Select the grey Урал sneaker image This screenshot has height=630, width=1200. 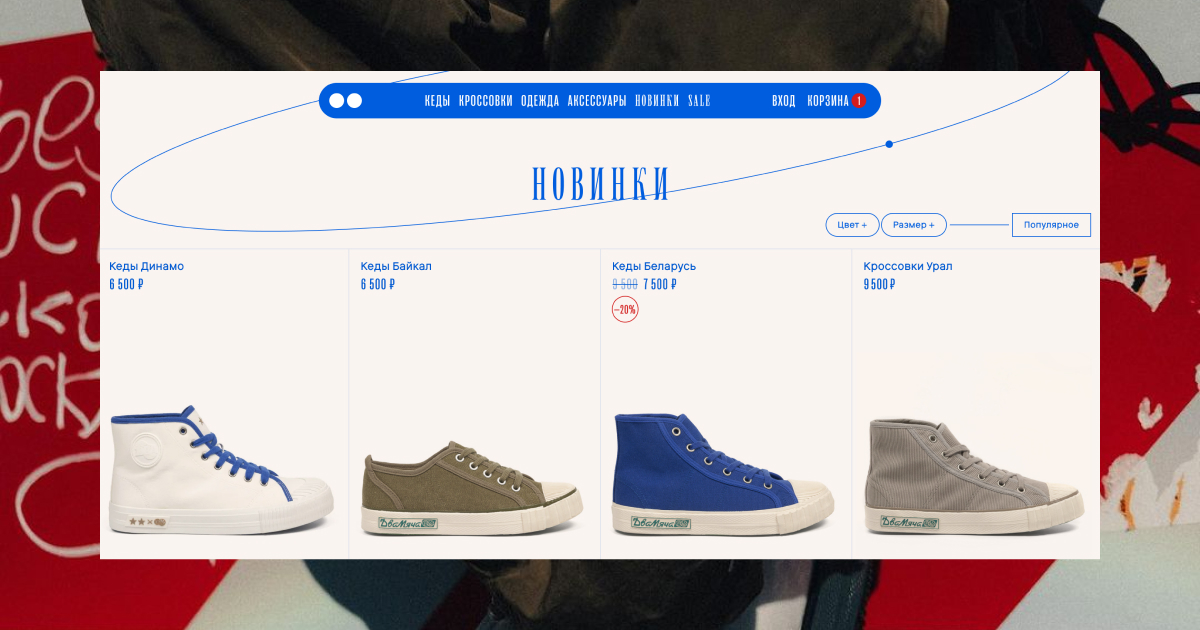[x=975, y=476]
